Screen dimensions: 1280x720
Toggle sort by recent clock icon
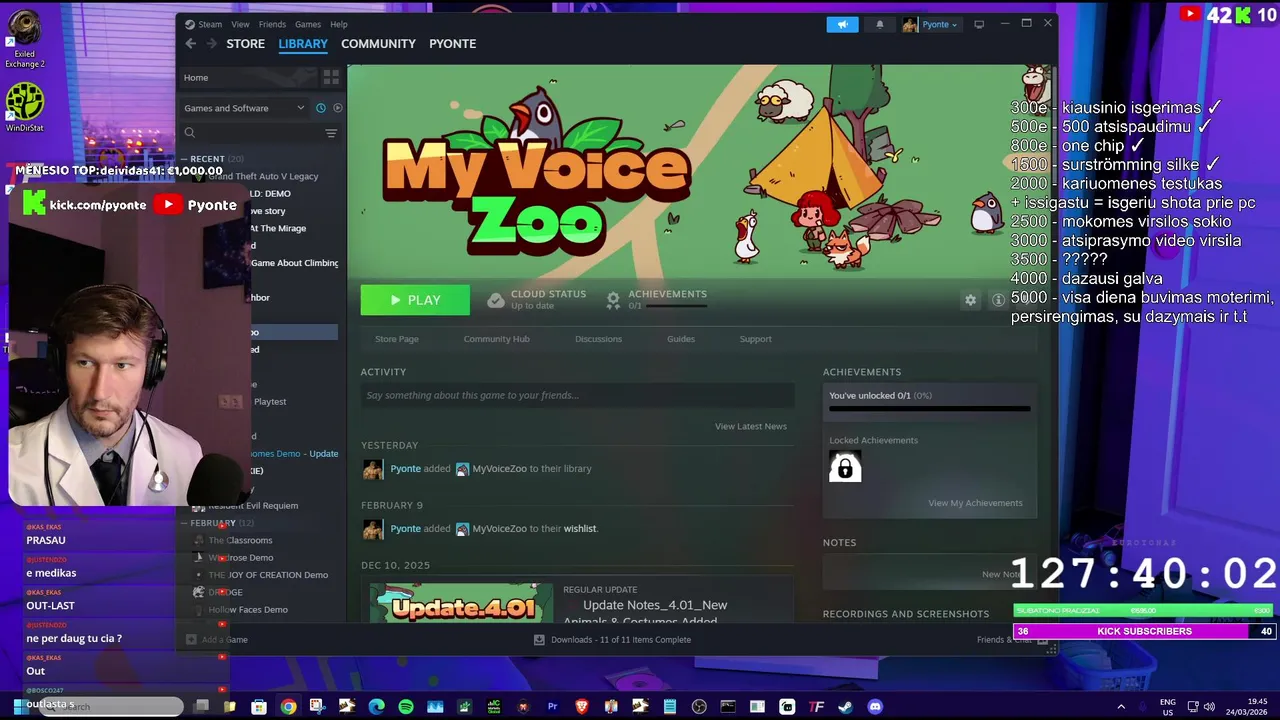click(320, 108)
